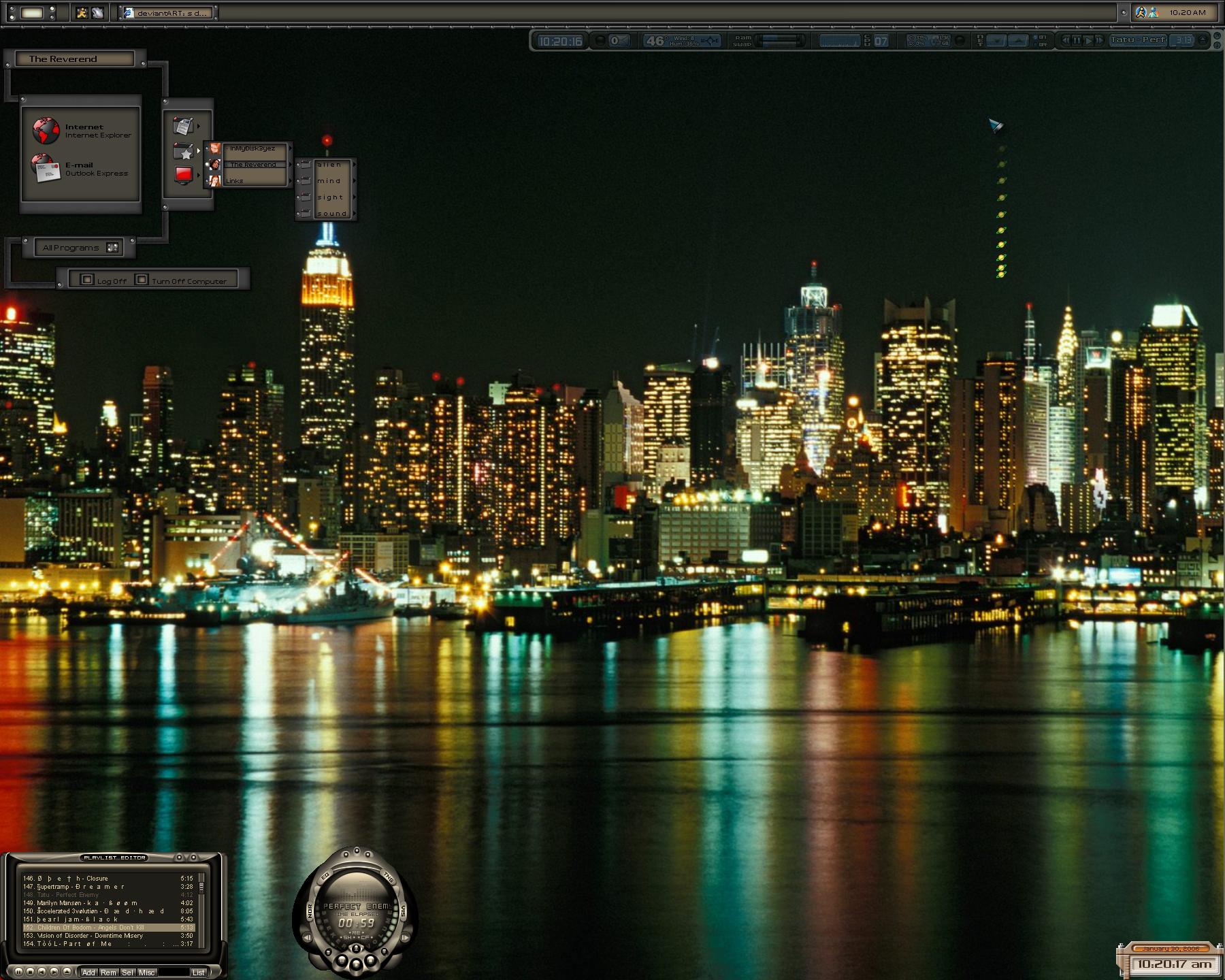Viewport: 1225px width, 980px height.
Task: Select playlist track 146 Closure
Action: [108, 879]
